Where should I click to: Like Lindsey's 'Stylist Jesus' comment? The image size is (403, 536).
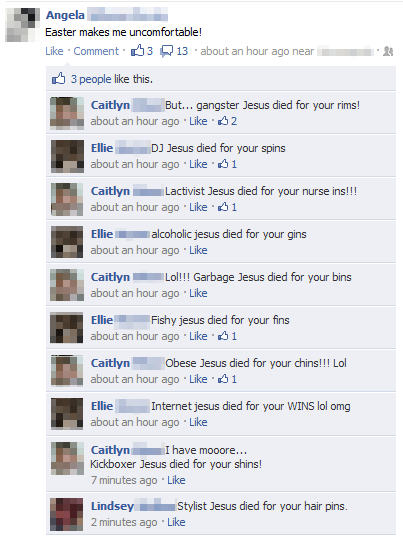pyautogui.click(x=176, y=522)
